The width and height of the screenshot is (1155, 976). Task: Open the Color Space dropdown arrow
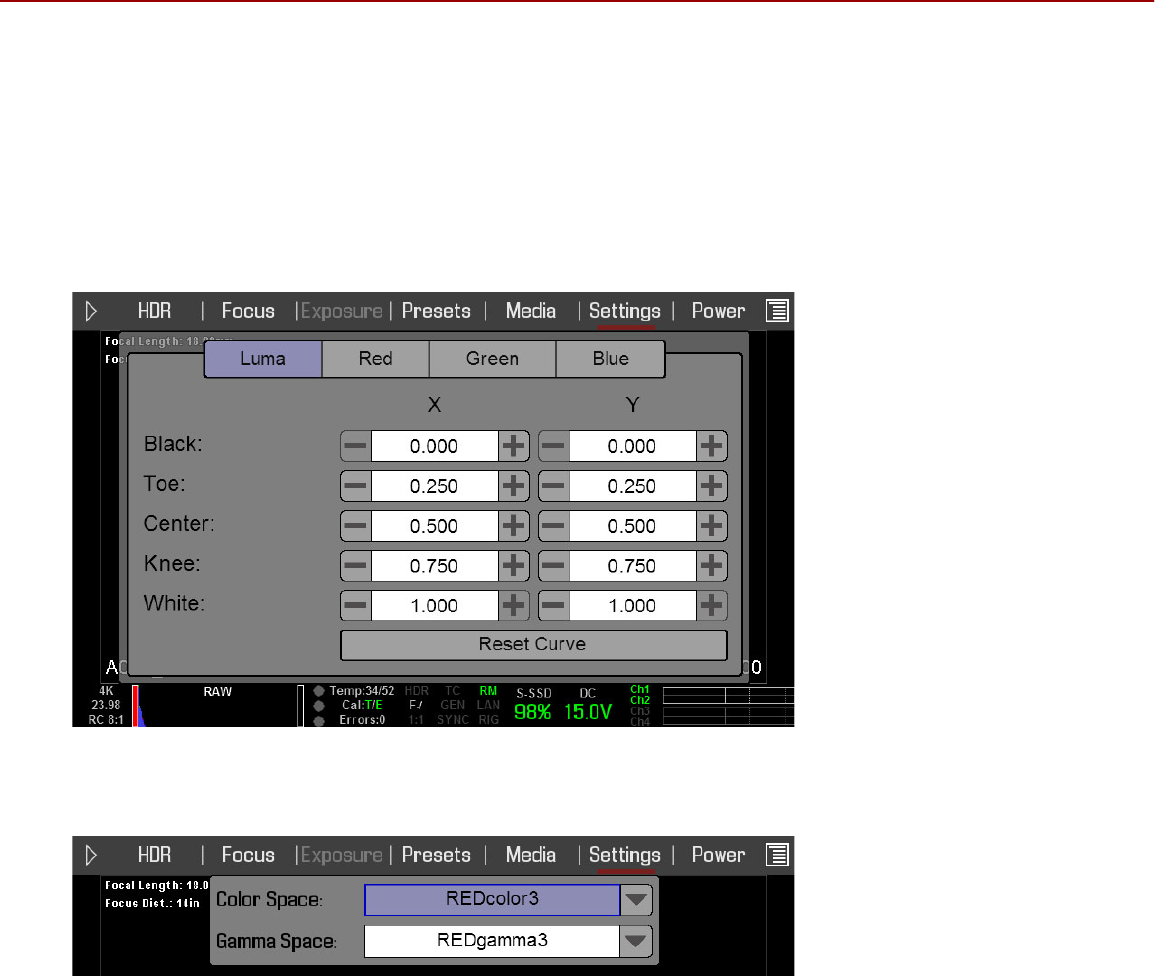(636, 899)
